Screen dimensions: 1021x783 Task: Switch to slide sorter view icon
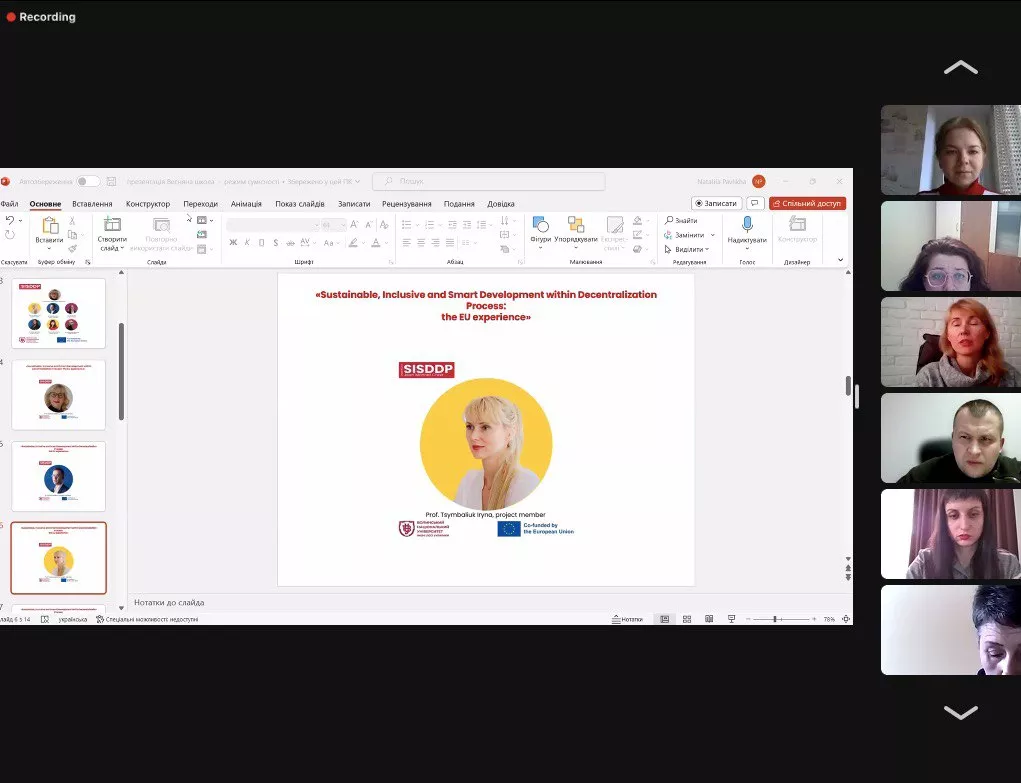tap(687, 619)
